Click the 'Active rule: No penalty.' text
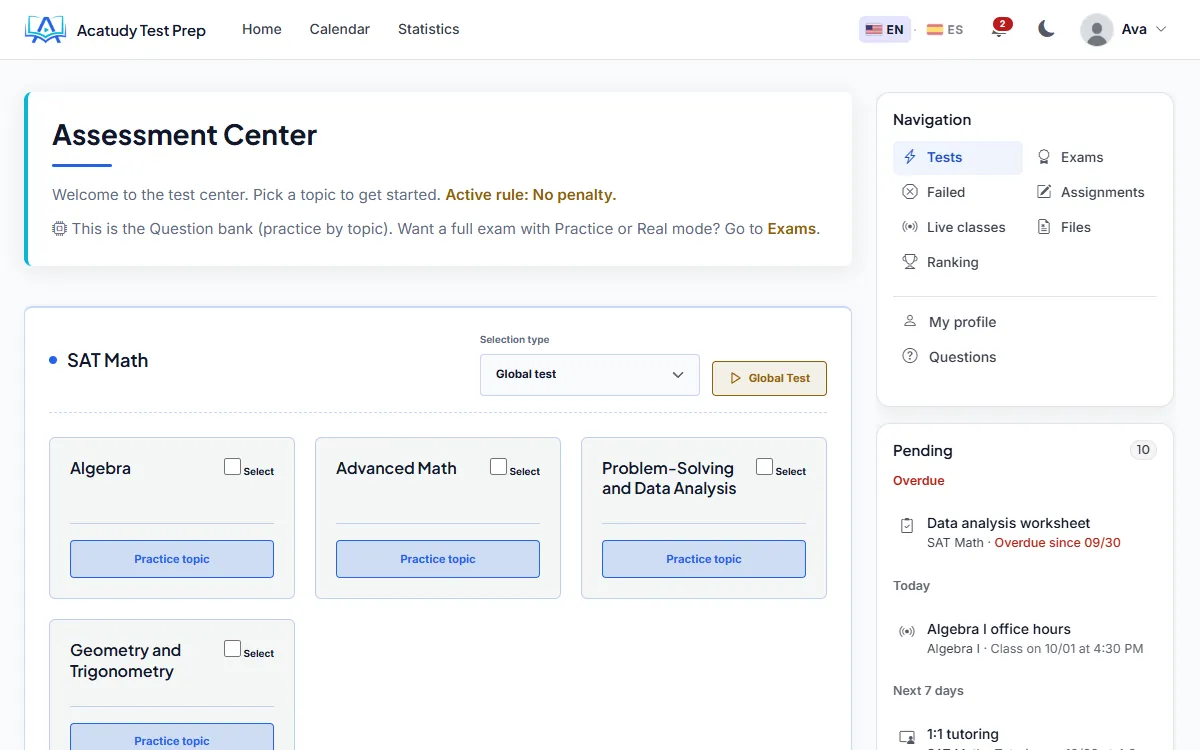 tap(531, 195)
